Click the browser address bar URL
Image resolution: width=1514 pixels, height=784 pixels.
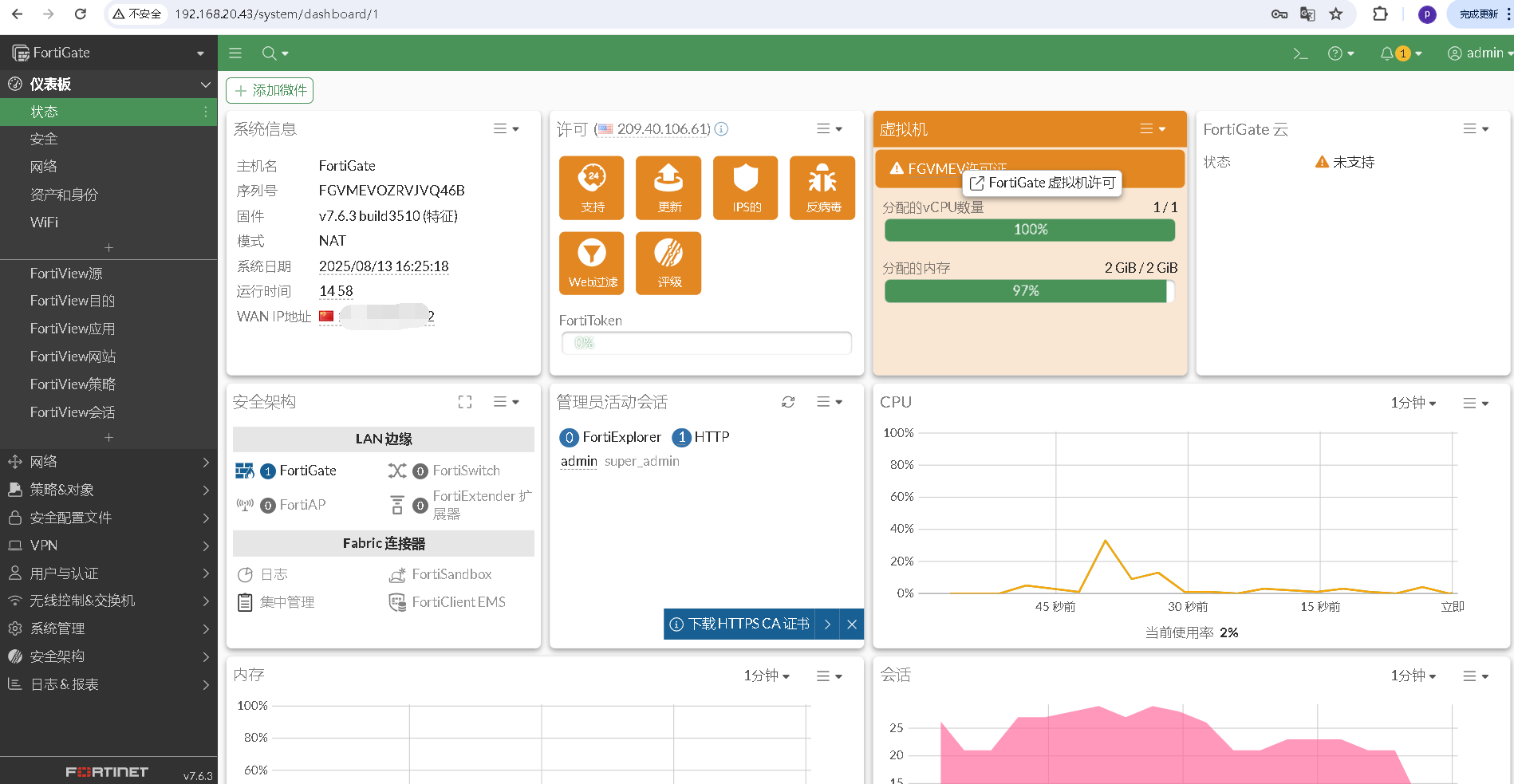tap(276, 14)
